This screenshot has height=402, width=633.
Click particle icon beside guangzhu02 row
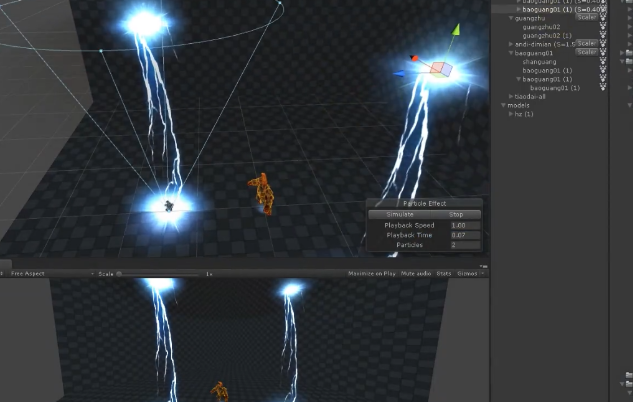[x=603, y=27]
